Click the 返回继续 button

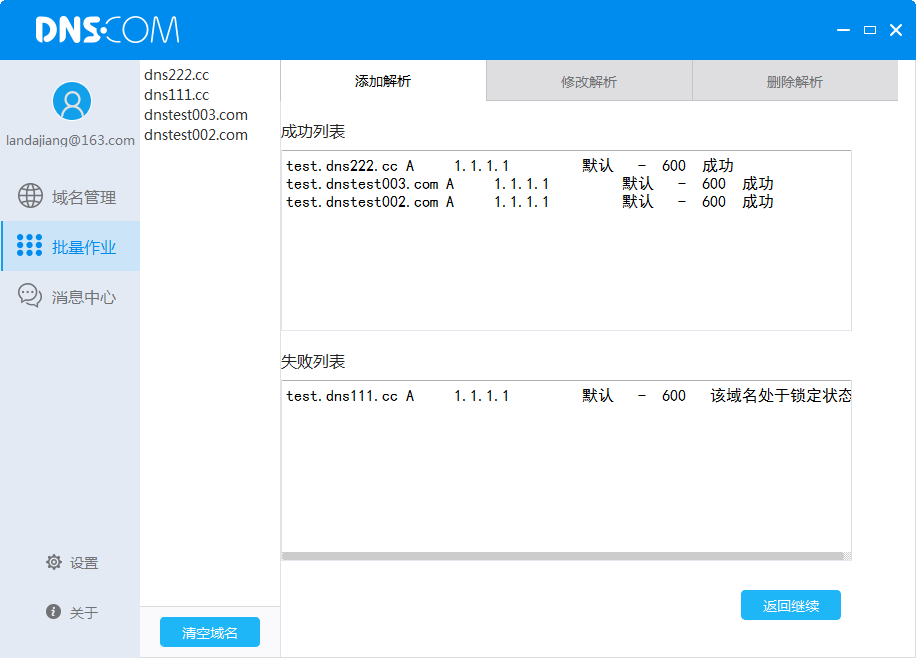[x=790, y=605]
